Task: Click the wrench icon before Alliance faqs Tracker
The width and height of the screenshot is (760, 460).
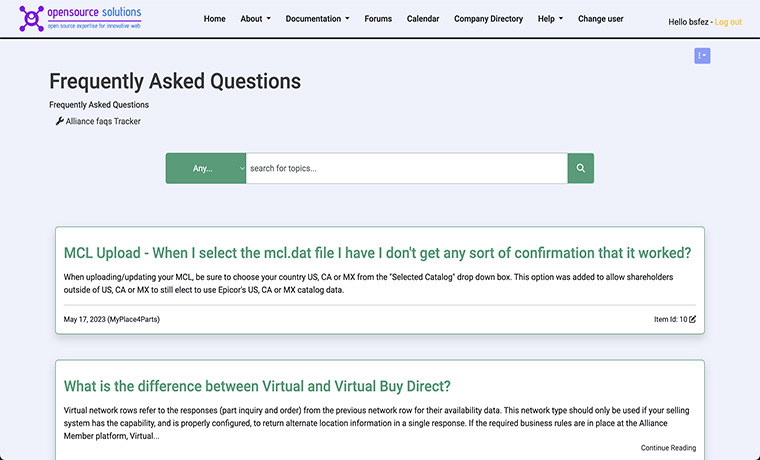Action: point(60,121)
